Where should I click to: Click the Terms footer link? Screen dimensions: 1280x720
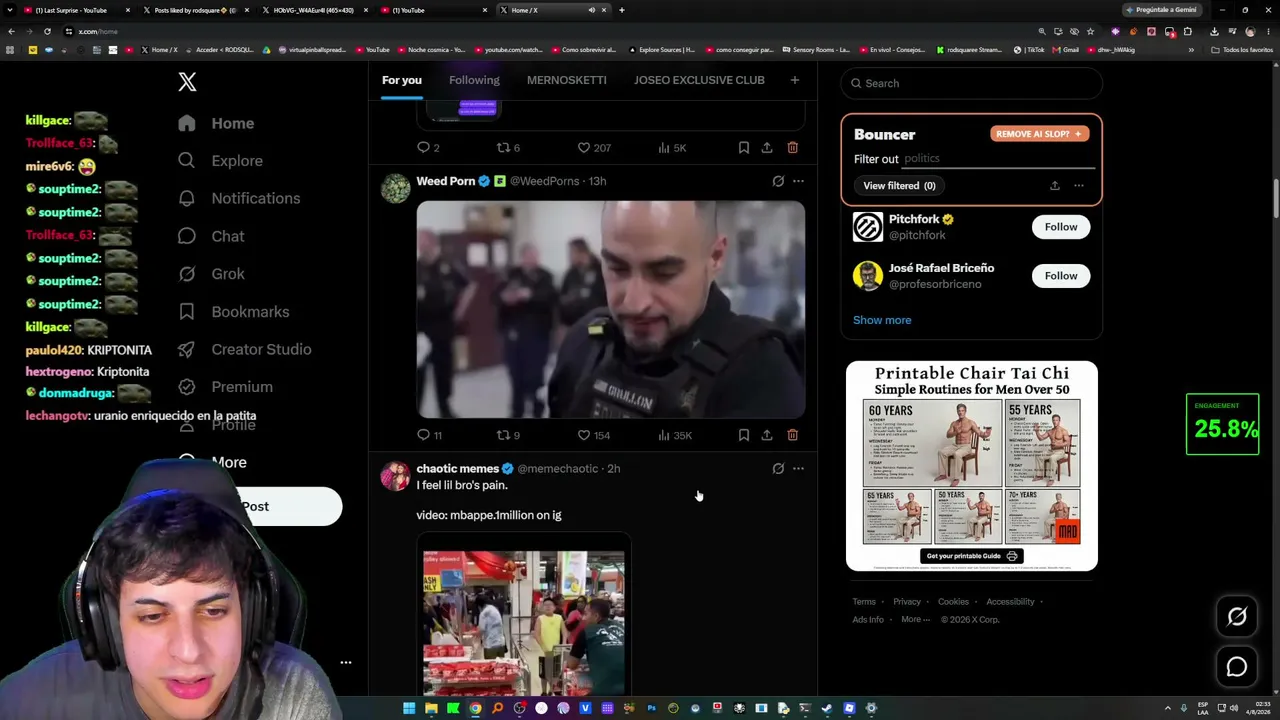coord(864,602)
